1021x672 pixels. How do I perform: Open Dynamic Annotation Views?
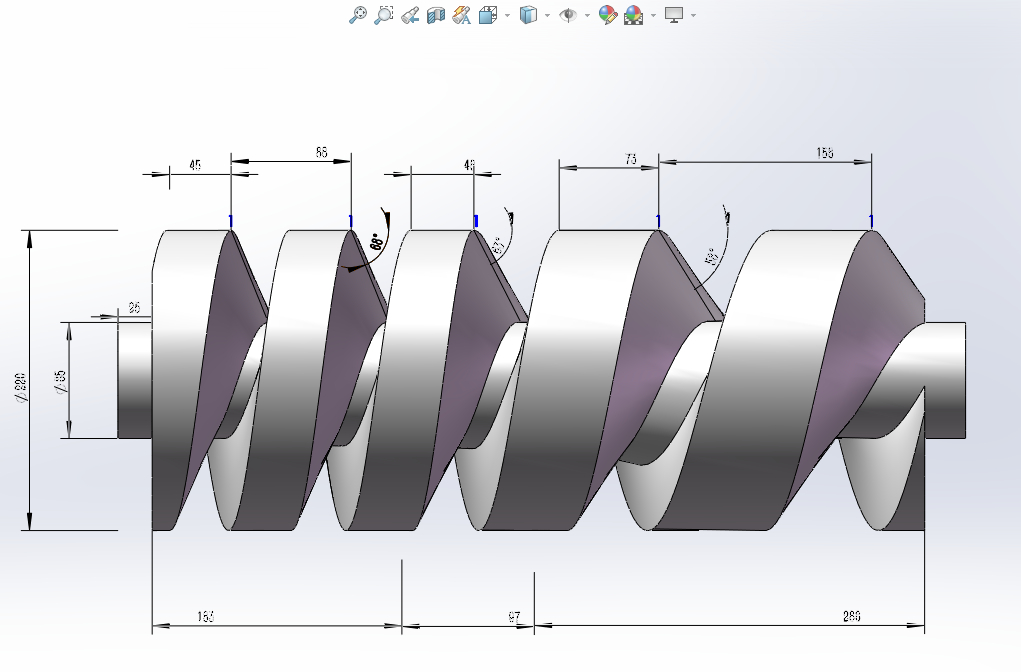point(462,15)
